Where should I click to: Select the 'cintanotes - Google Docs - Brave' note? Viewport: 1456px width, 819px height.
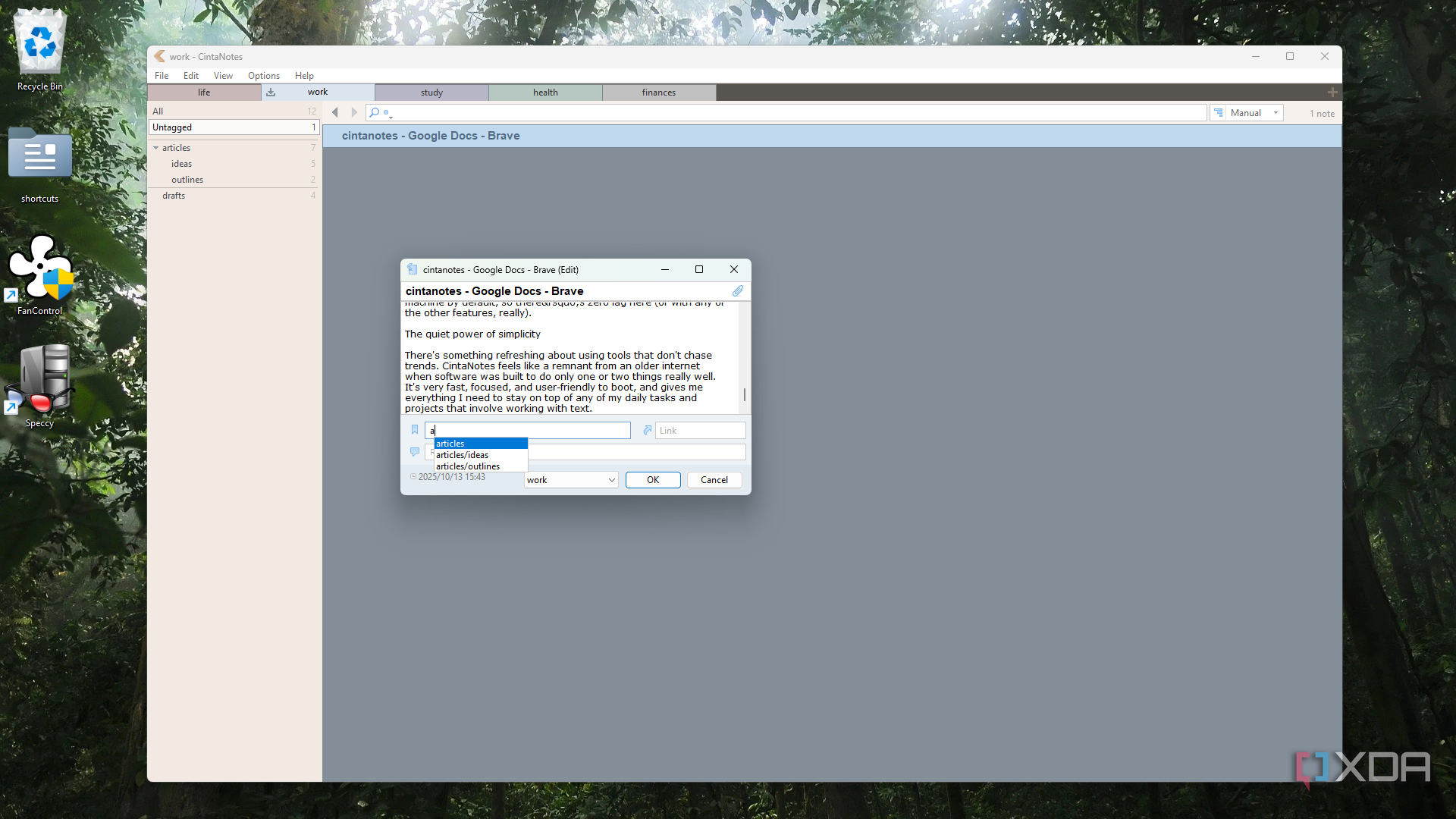[x=832, y=136]
